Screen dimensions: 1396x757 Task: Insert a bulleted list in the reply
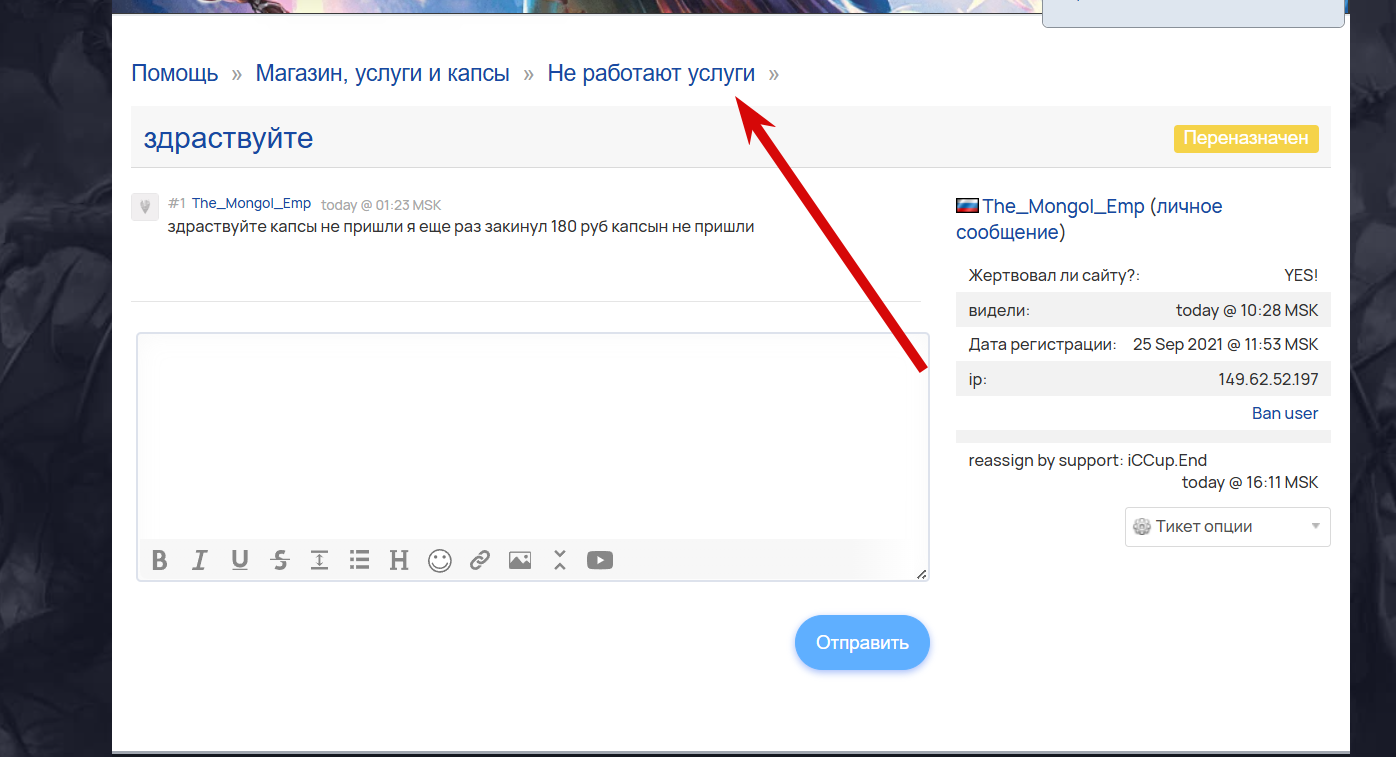(359, 560)
